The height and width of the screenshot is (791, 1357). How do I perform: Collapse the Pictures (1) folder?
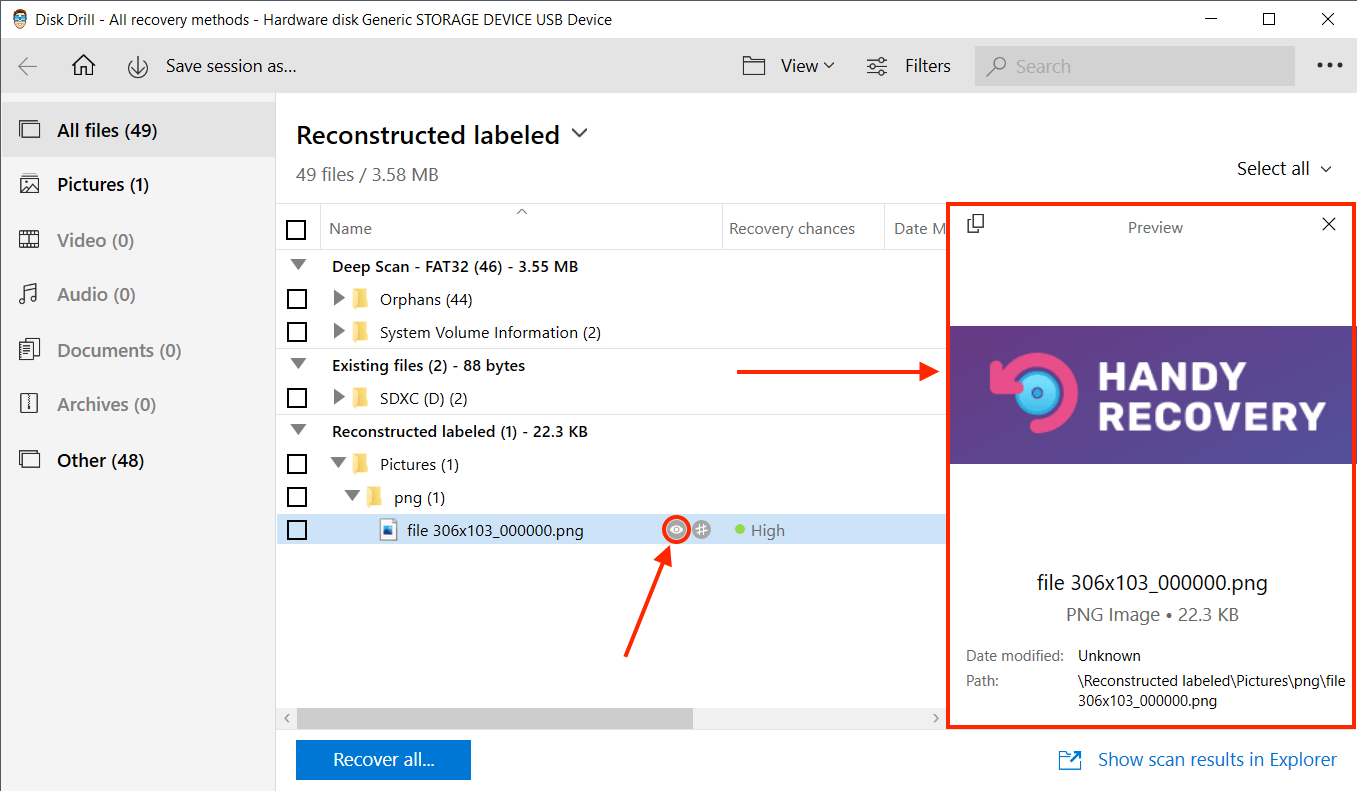point(338,464)
